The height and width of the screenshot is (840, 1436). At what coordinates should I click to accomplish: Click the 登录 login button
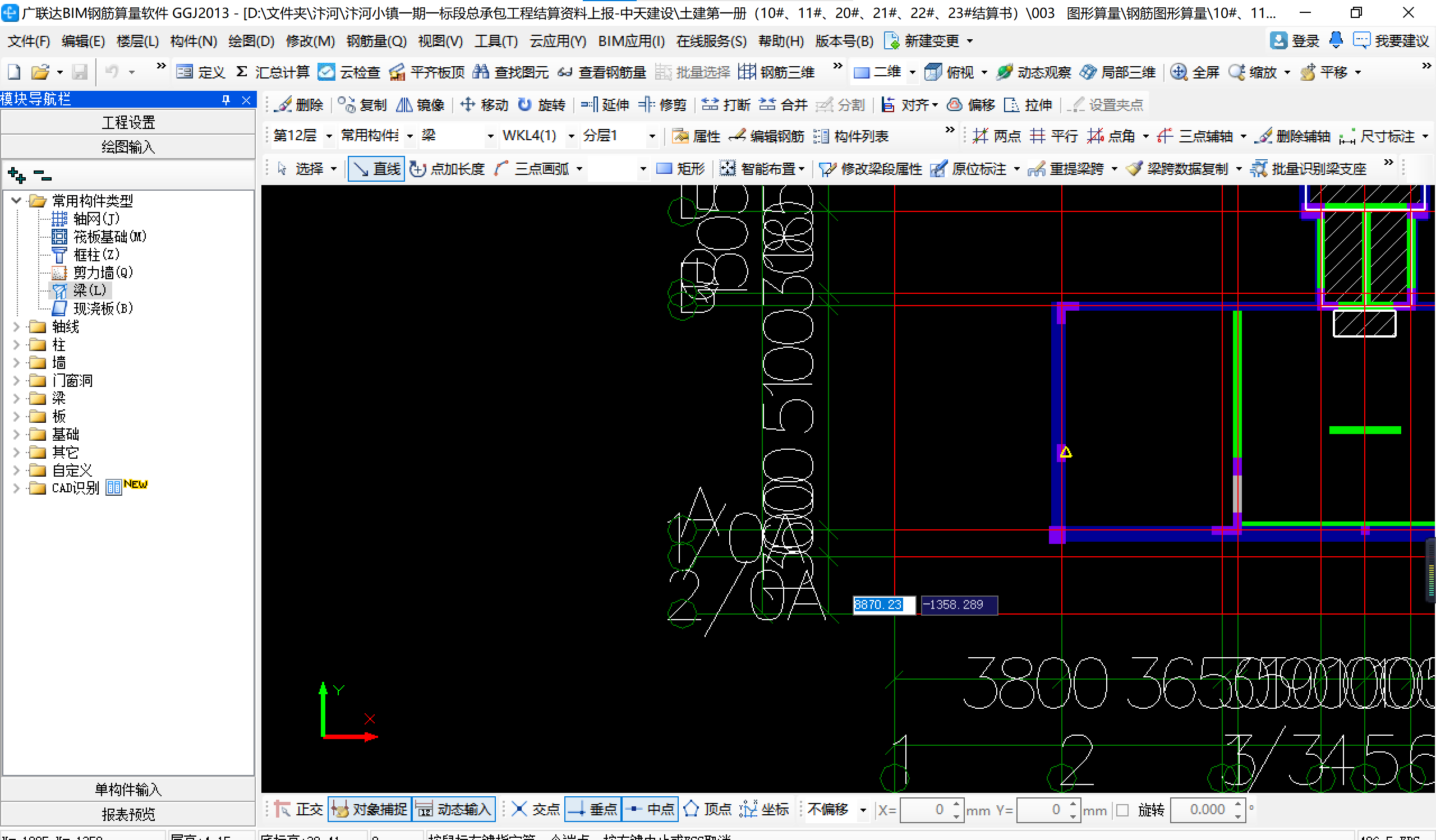(x=1295, y=41)
